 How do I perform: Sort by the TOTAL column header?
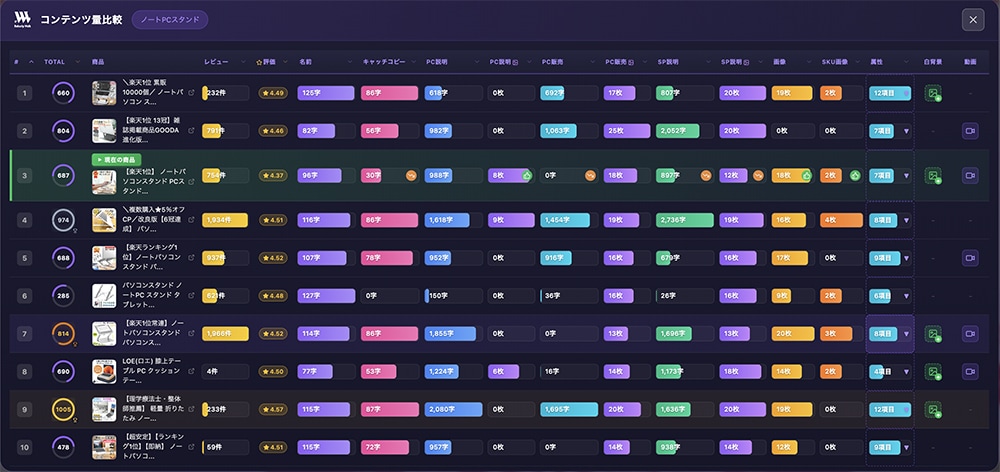pos(55,62)
